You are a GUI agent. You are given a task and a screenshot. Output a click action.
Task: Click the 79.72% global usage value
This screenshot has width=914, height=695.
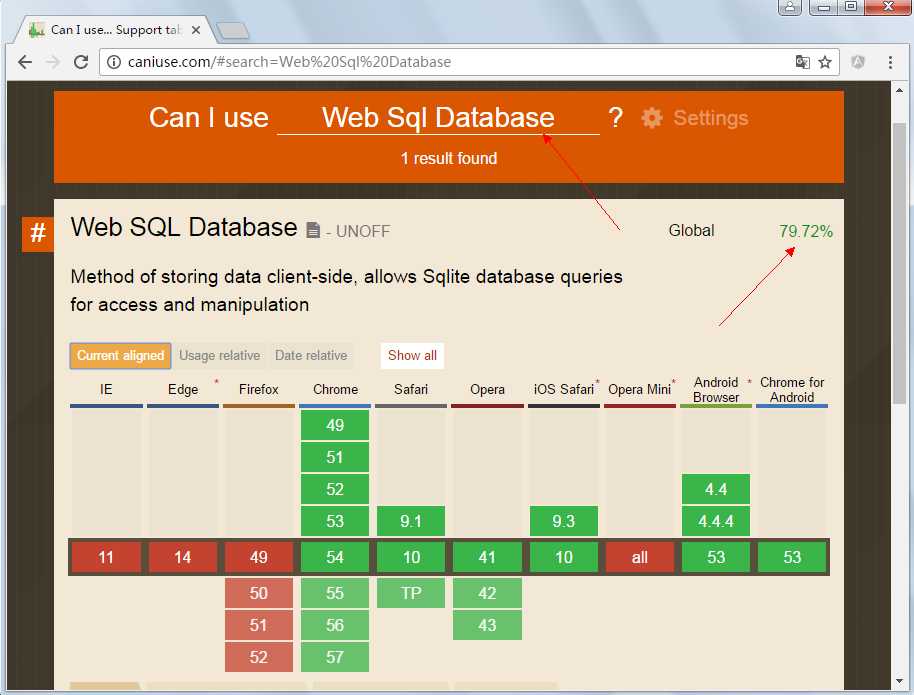[806, 231]
